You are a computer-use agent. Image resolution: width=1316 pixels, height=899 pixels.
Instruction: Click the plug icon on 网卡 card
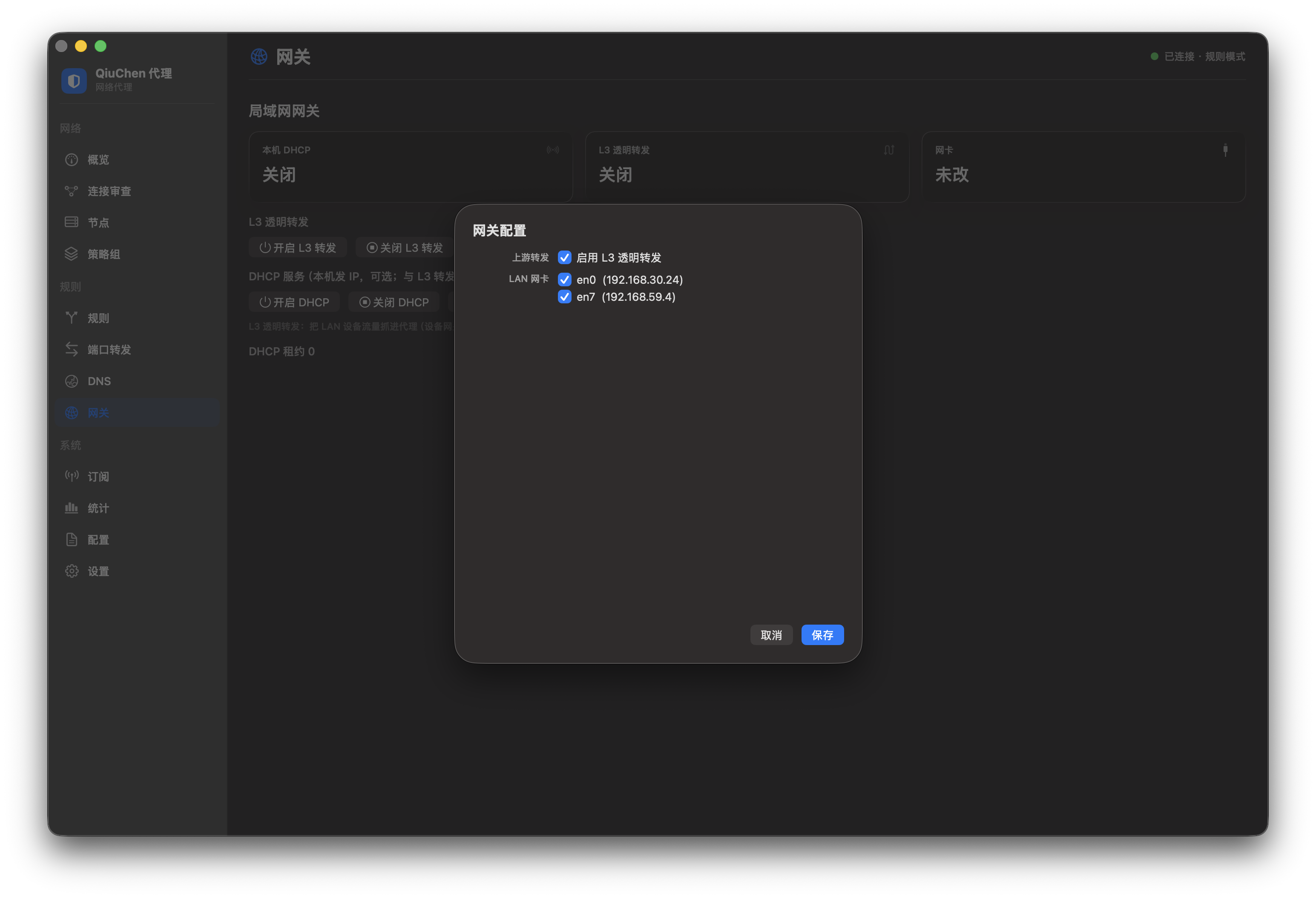pos(1225,150)
